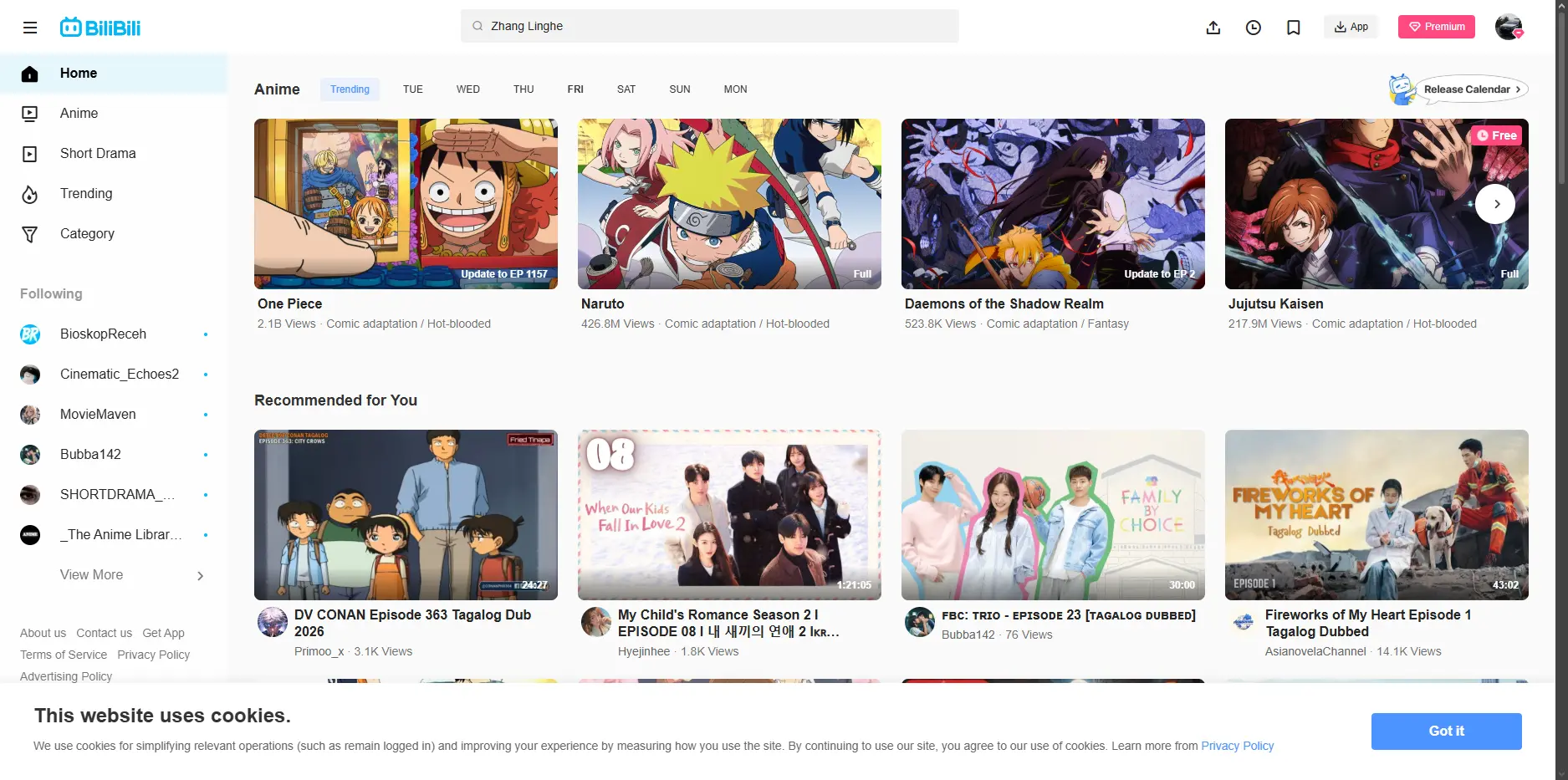Select the Trending anime tab
This screenshot has height=780, width=1568.
tap(350, 89)
